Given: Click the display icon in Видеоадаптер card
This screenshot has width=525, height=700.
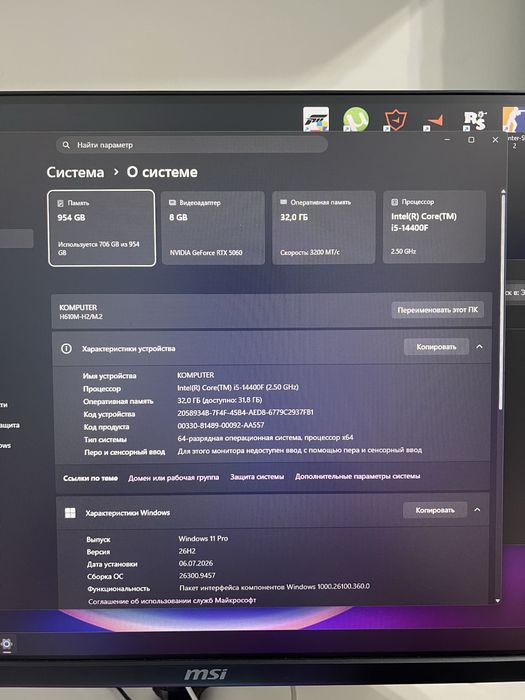Looking at the screenshot, I should (x=172, y=203).
